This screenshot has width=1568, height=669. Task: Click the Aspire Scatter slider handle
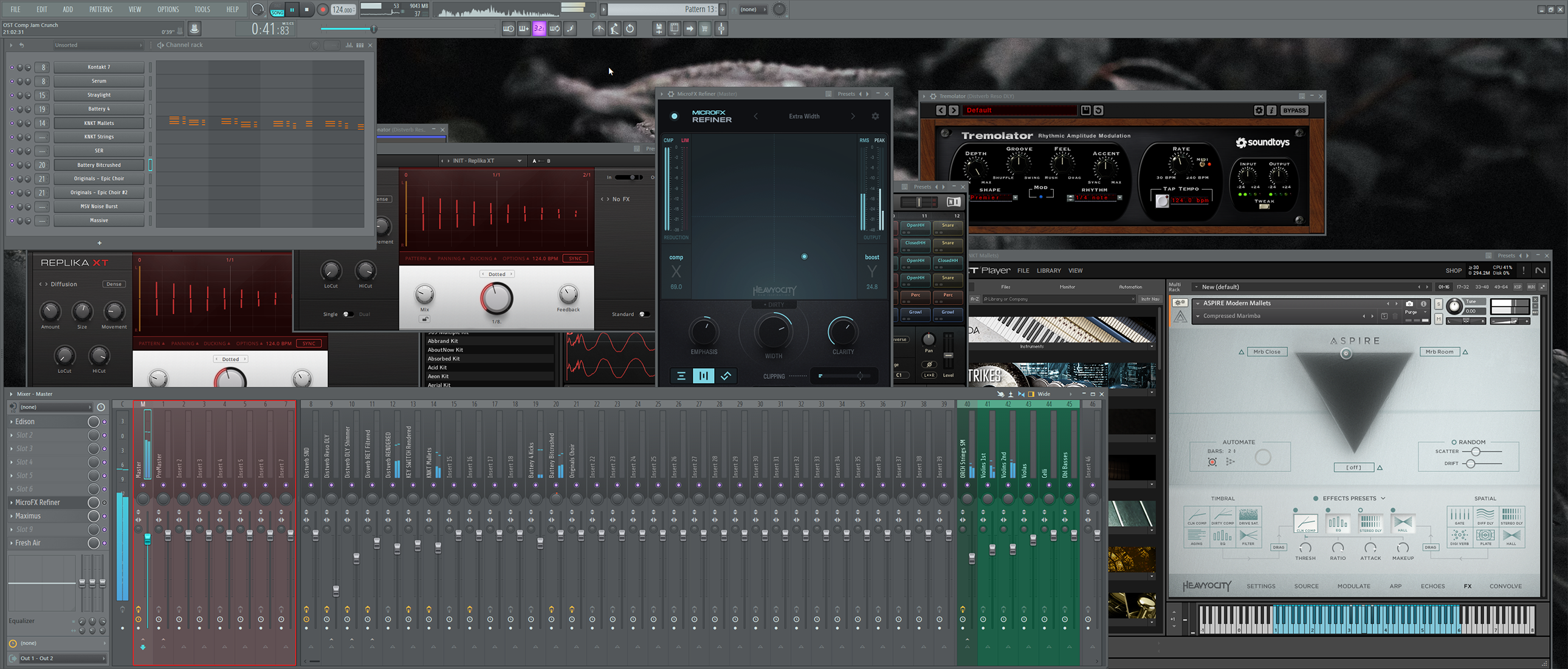[x=1475, y=451]
